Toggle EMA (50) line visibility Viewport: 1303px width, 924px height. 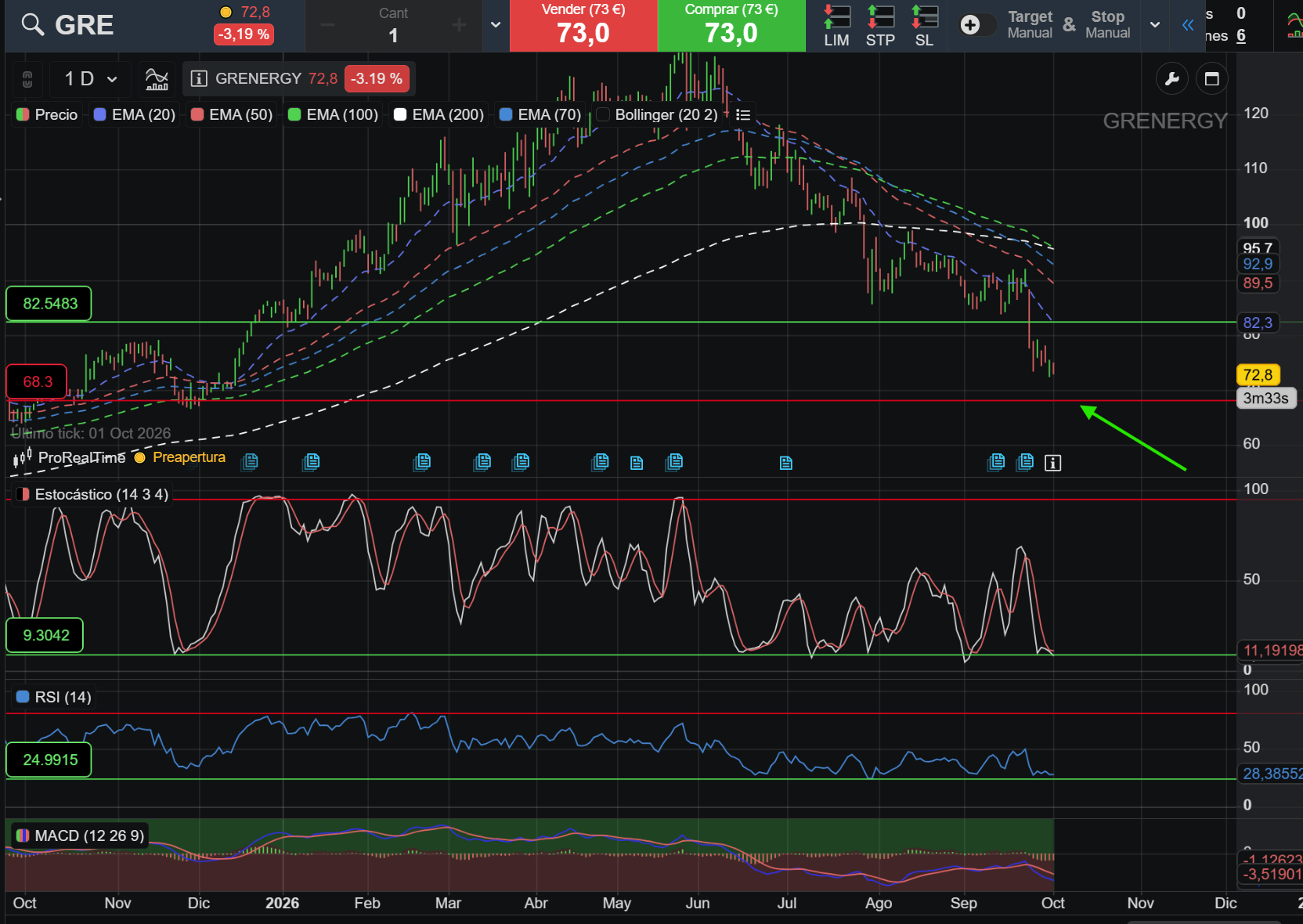232,115
